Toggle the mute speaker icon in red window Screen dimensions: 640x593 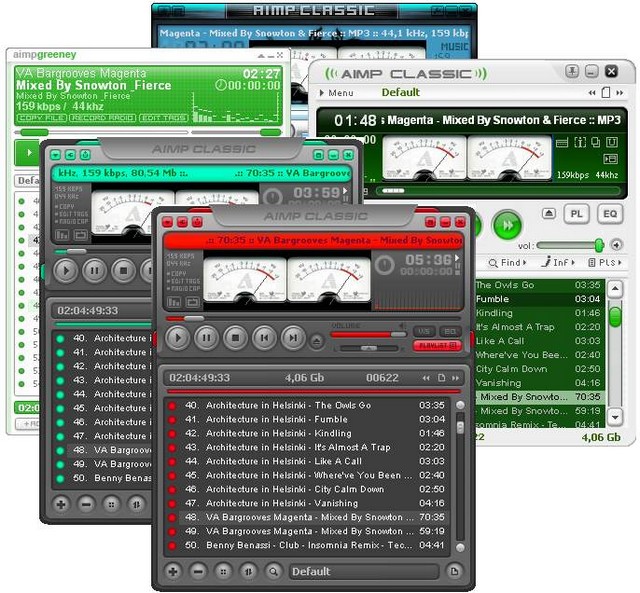pyautogui.click(x=402, y=326)
